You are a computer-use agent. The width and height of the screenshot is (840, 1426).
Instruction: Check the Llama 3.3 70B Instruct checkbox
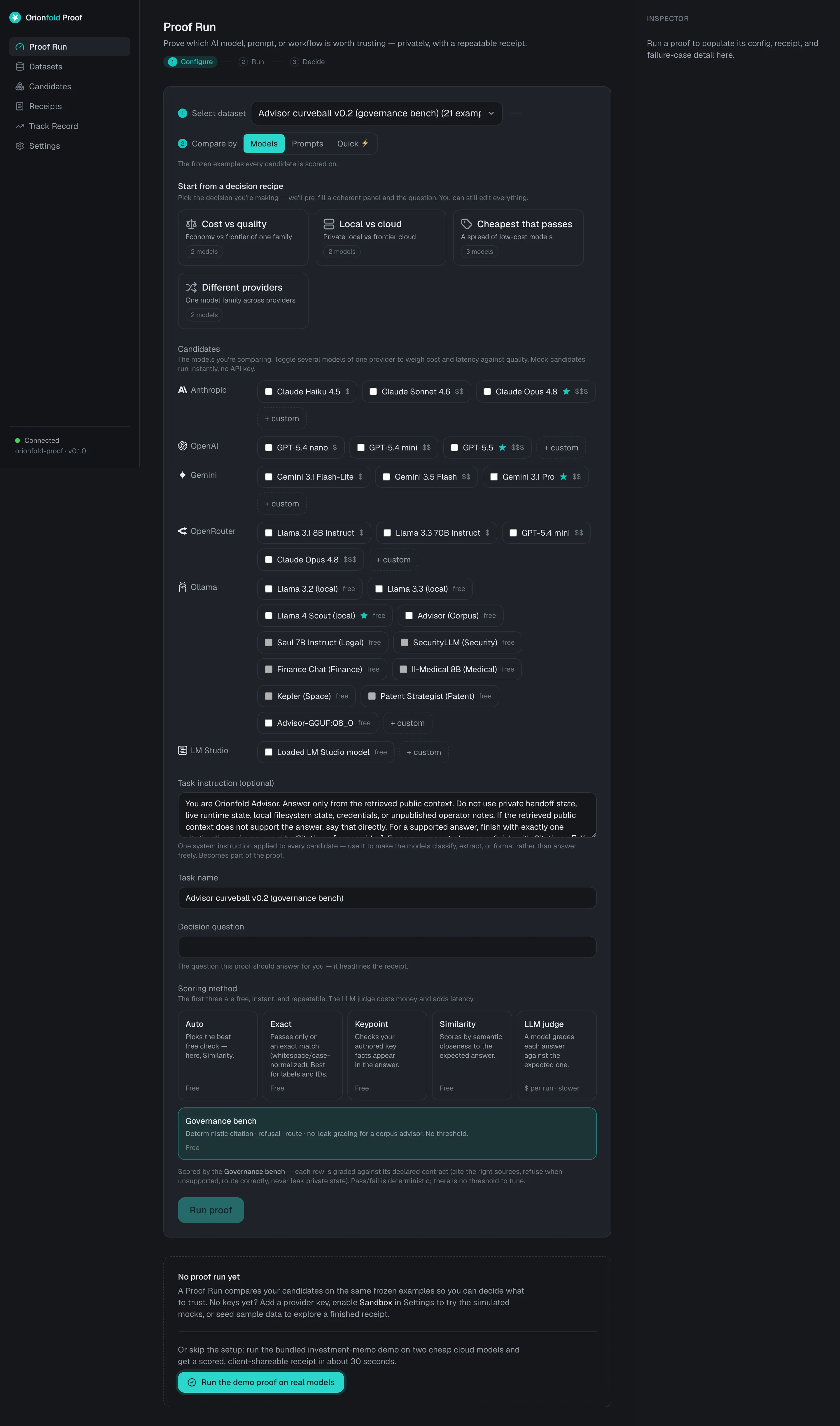point(387,533)
